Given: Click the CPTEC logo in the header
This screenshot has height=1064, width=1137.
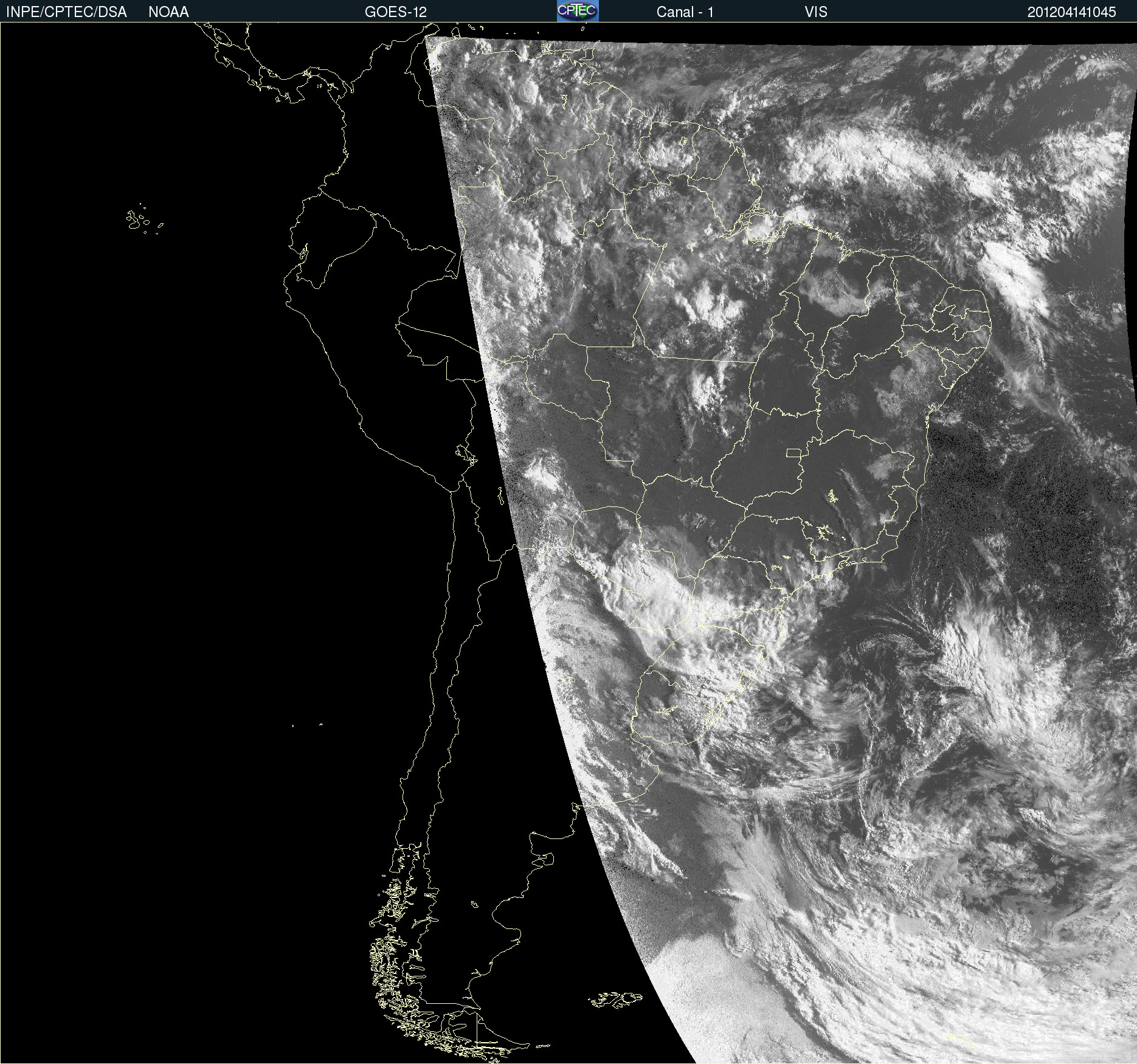Looking at the screenshot, I should tap(578, 11).
